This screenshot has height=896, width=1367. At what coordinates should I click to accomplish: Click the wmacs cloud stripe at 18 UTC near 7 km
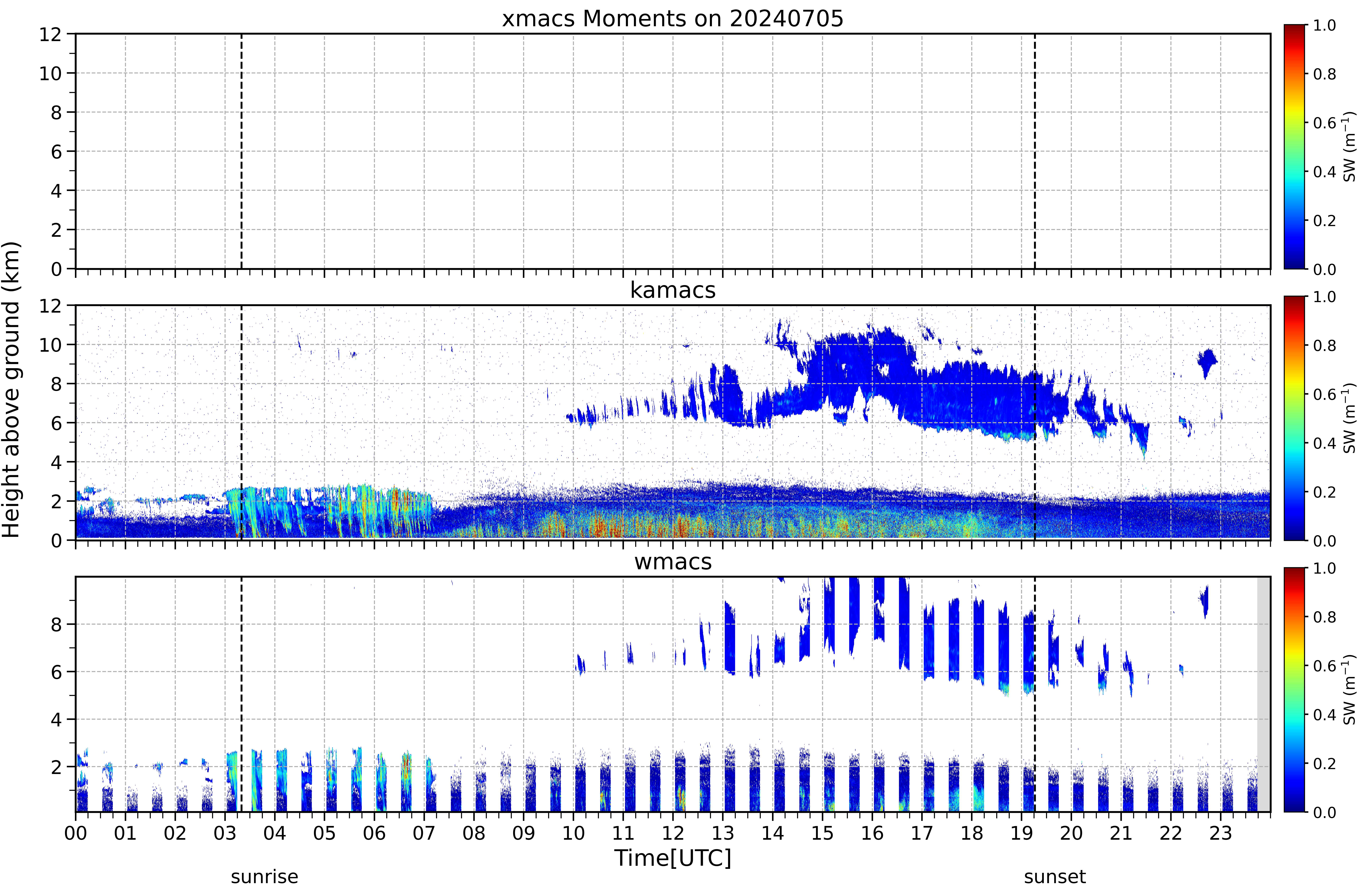click(x=979, y=640)
